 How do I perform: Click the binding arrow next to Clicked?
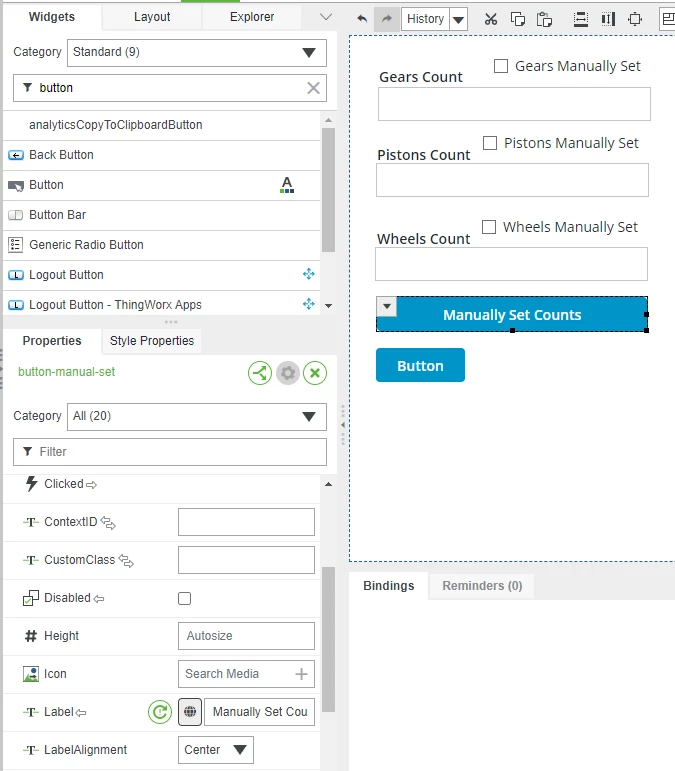(91, 485)
